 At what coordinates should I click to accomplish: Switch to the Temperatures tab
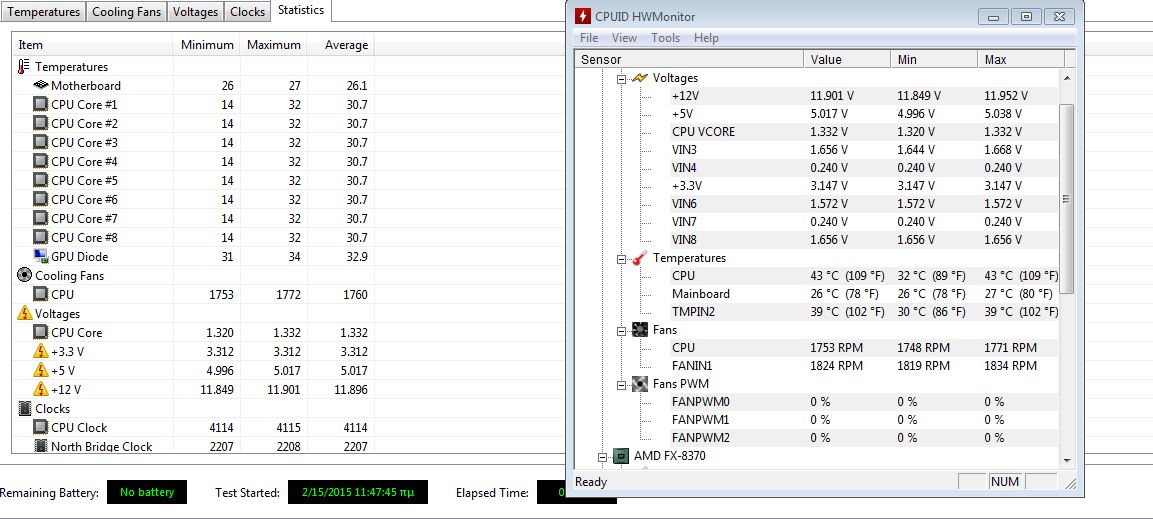pos(43,12)
